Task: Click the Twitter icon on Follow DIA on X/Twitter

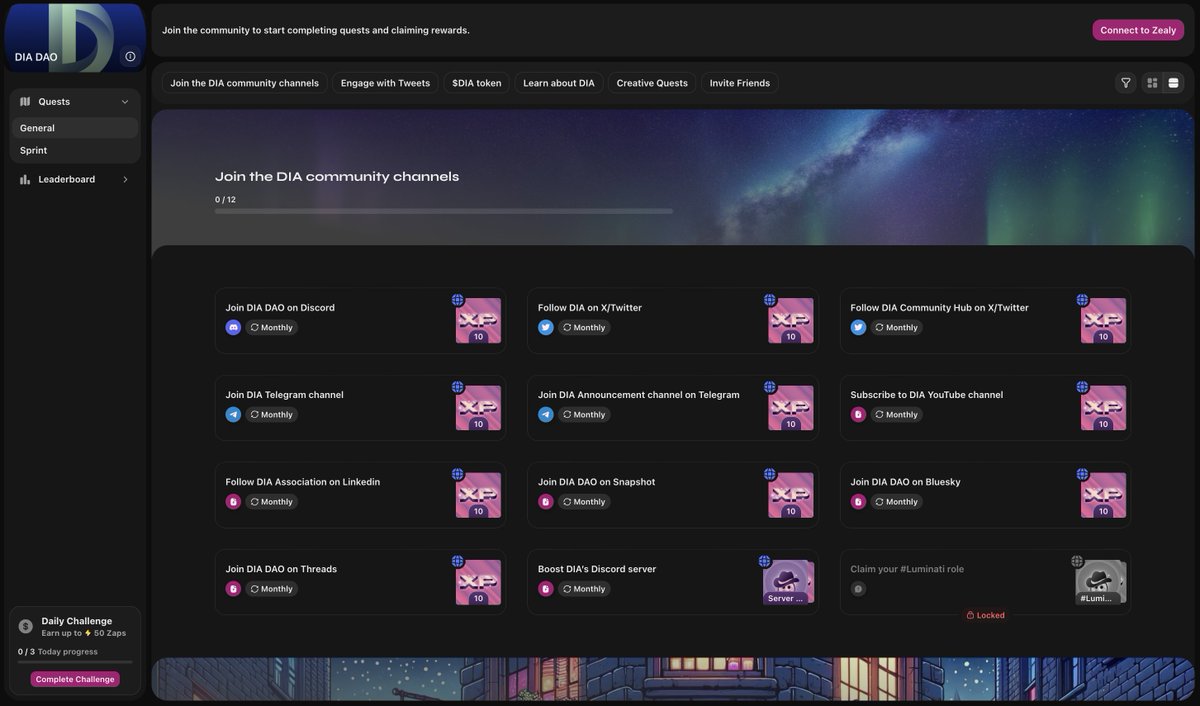Action: (x=546, y=327)
